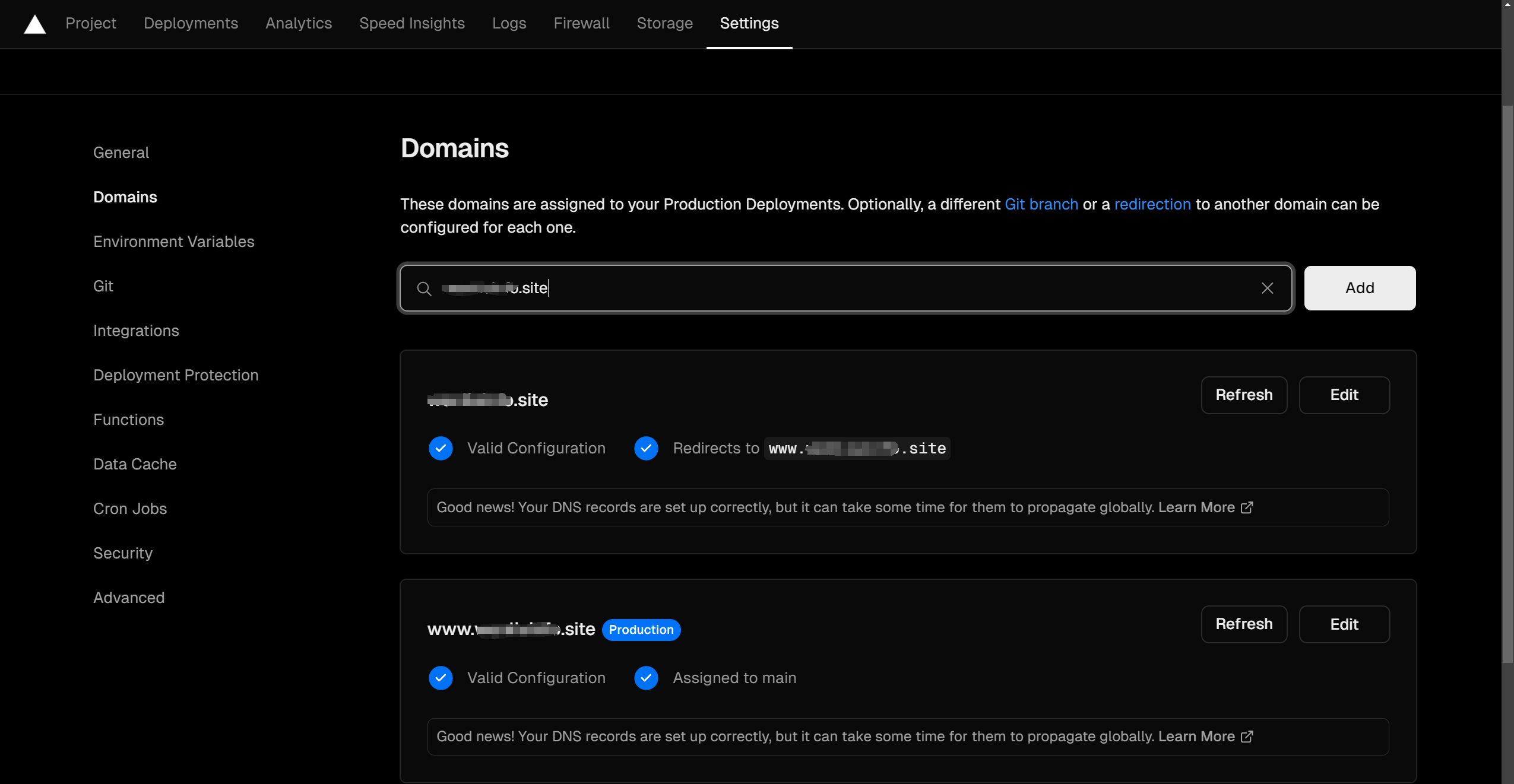This screenshot has width=1514, height=784.
Task: Switch to the Firewall tab
Action: coord(581,23)
